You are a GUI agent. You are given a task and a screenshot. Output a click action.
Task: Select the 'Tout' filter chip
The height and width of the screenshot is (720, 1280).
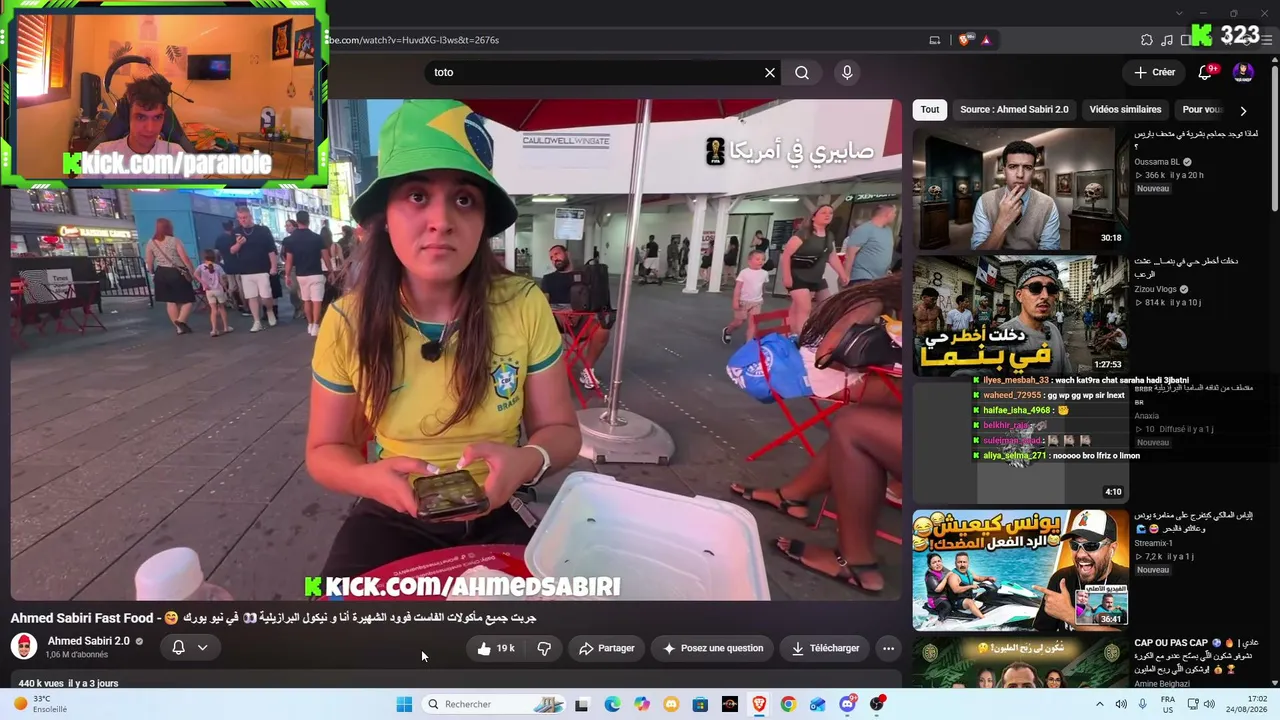[x=930, y=110]
